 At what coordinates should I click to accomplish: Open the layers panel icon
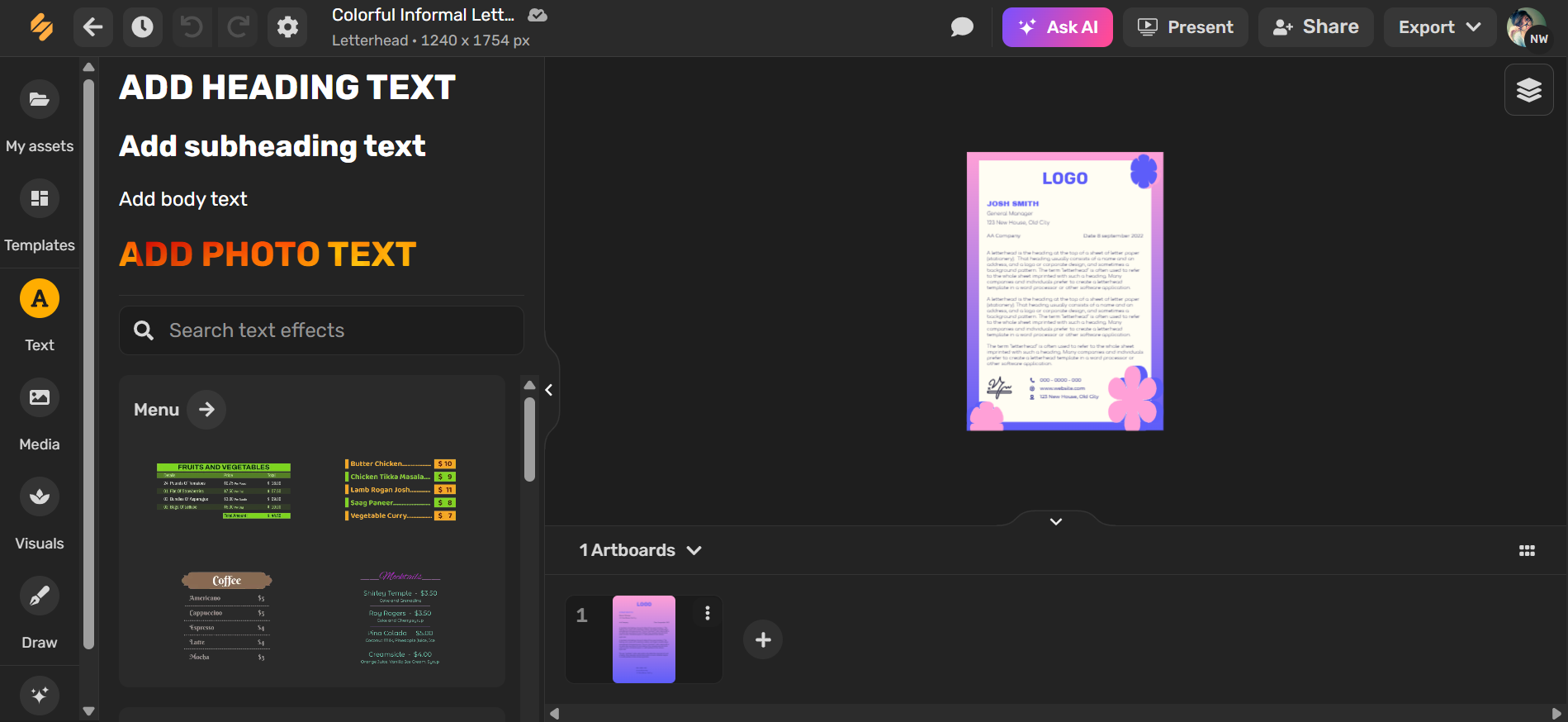click(1529, 90)
